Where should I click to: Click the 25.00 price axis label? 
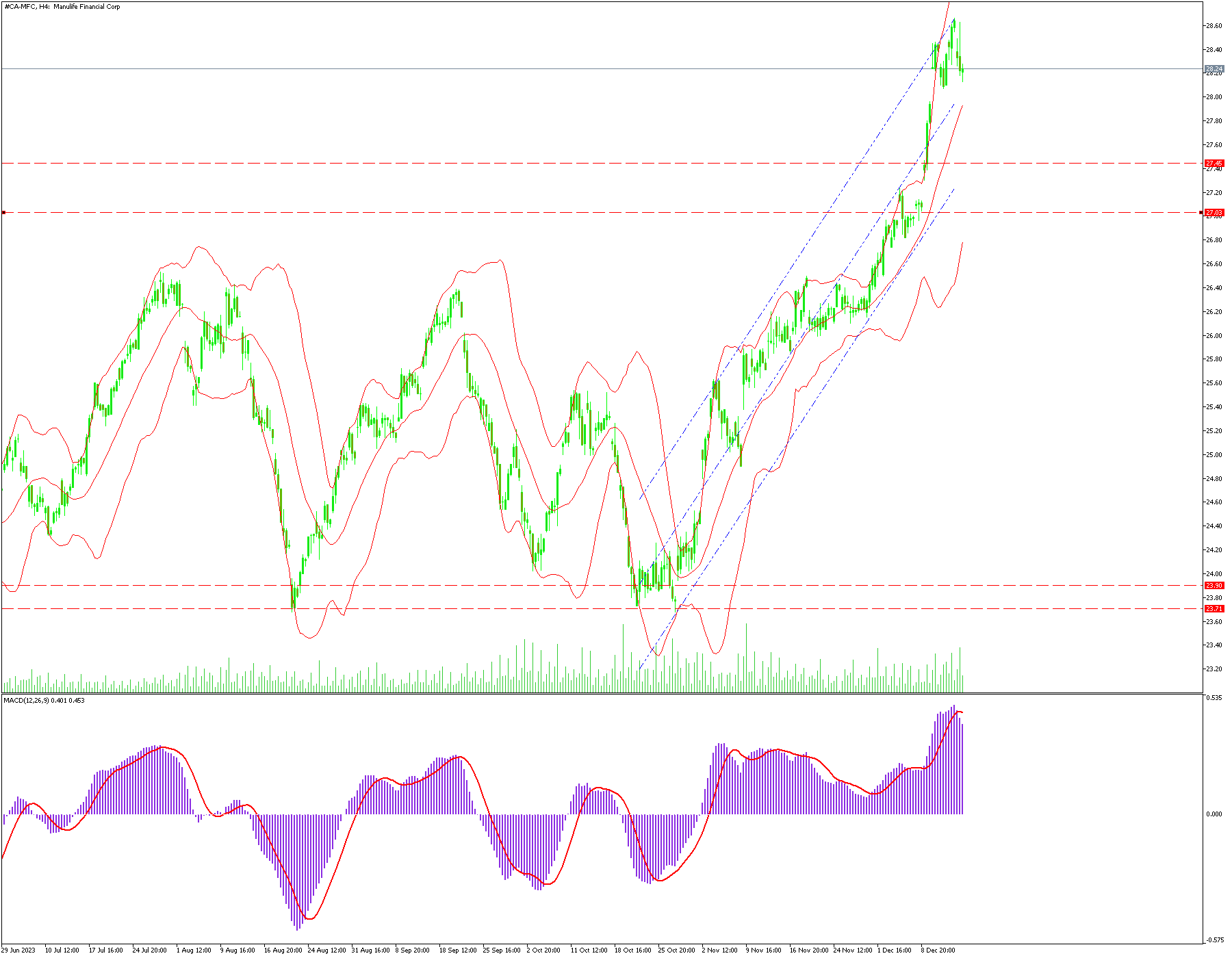click(x=1214, y=455)
